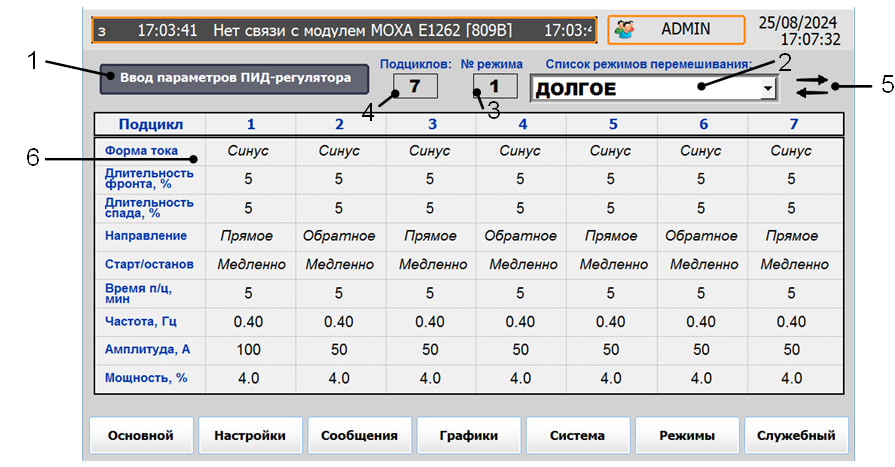Click the ADMIN user icon
The height and width of the screenshot is (467, 895).
tap(624, 30)
